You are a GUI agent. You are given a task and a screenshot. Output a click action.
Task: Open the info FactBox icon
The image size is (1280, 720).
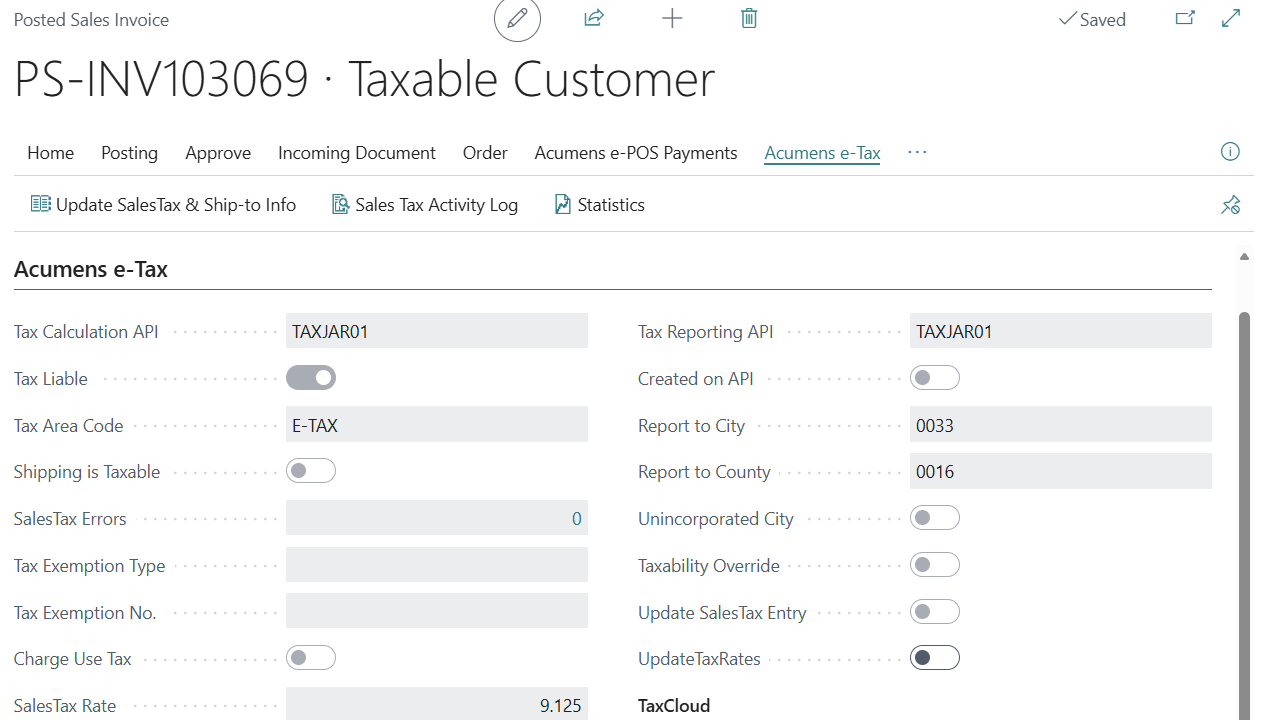pos(1230,152)
